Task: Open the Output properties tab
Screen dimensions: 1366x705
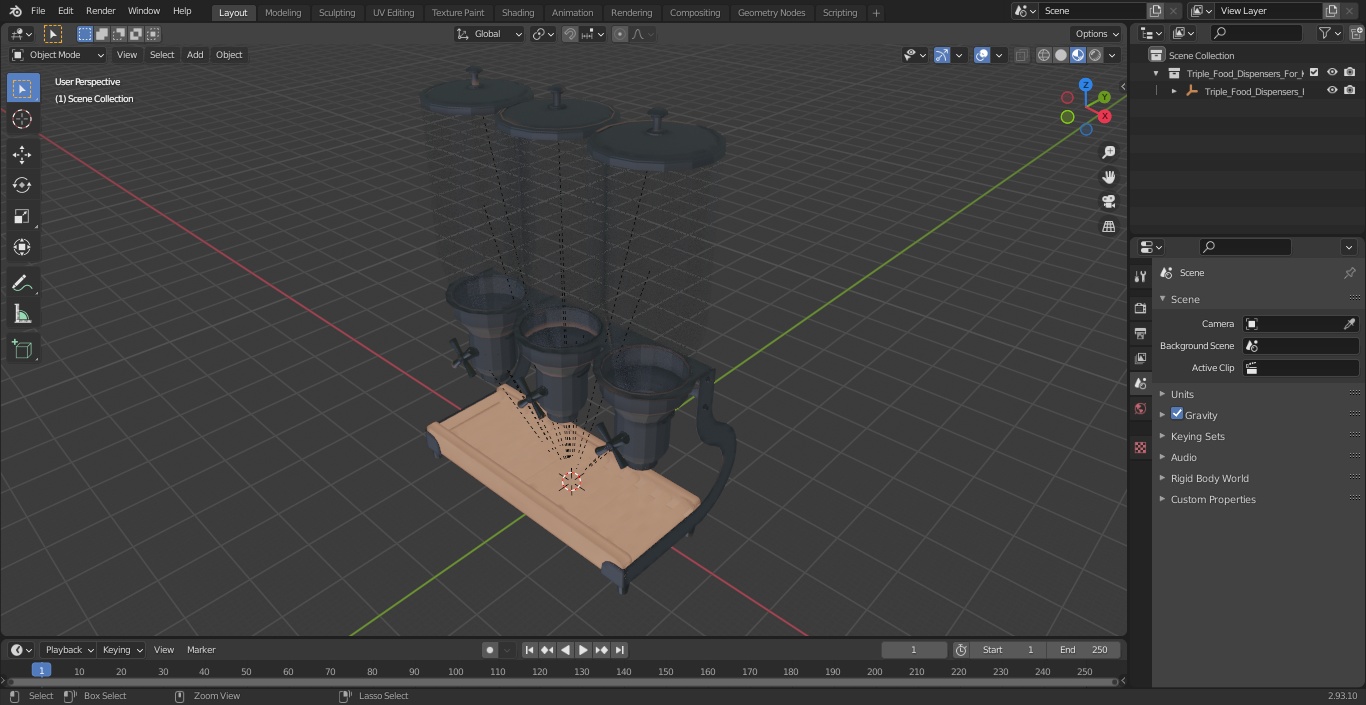Action: [x=1140, y=333]
